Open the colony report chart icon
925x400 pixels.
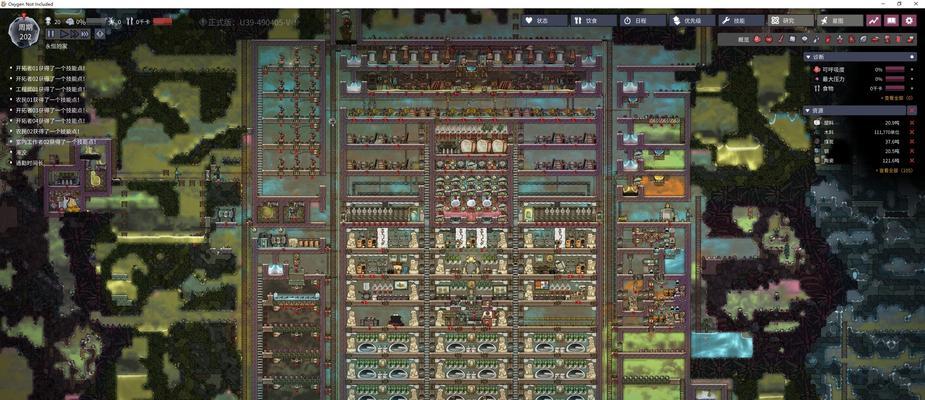(873, 20)
